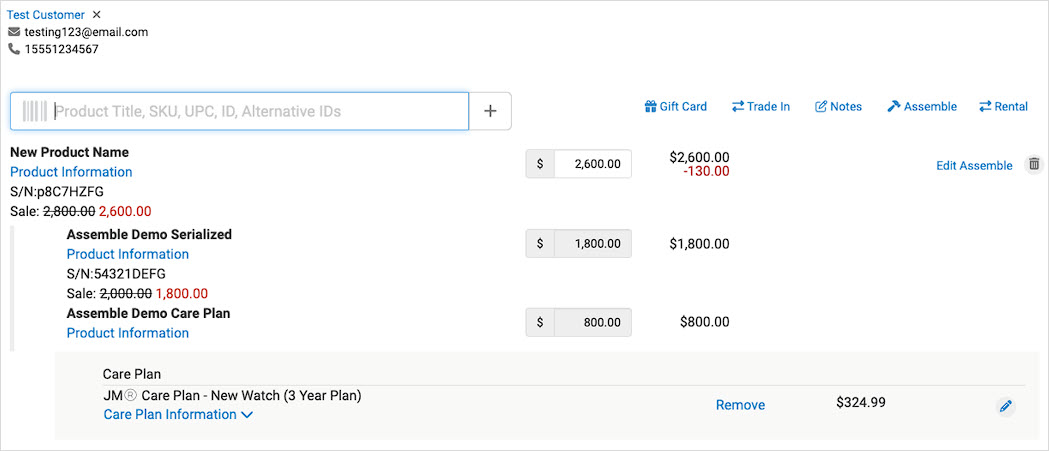Viewport: 1049px width, 451px height.
Task: Click the plus button next to search
Action: click(x=490, y=111)
